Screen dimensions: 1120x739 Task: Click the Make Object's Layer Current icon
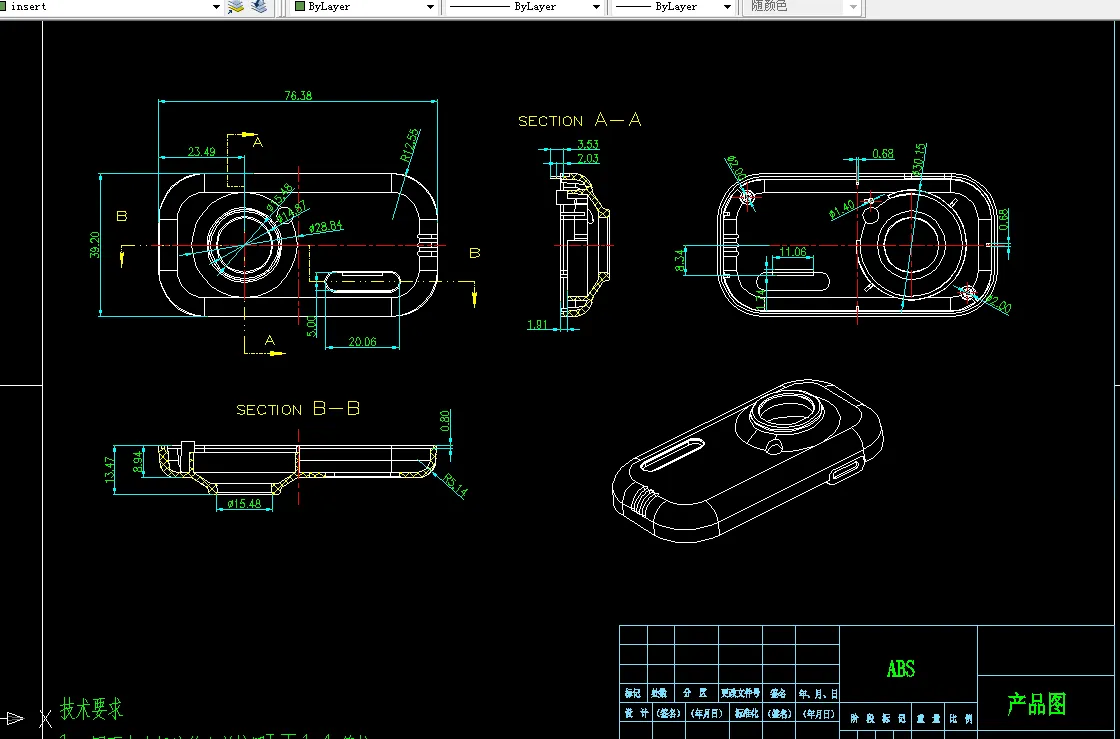pos(236,7)
